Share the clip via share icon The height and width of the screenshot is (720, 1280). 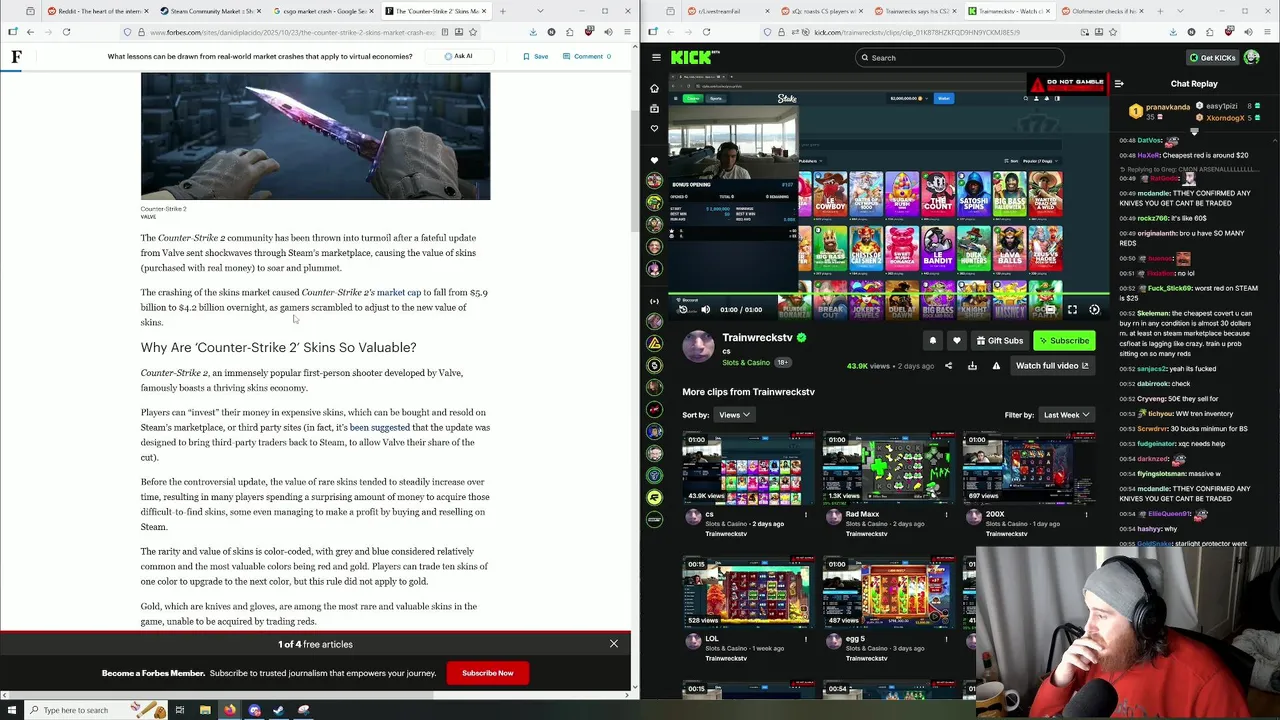(x=948, y=366)
